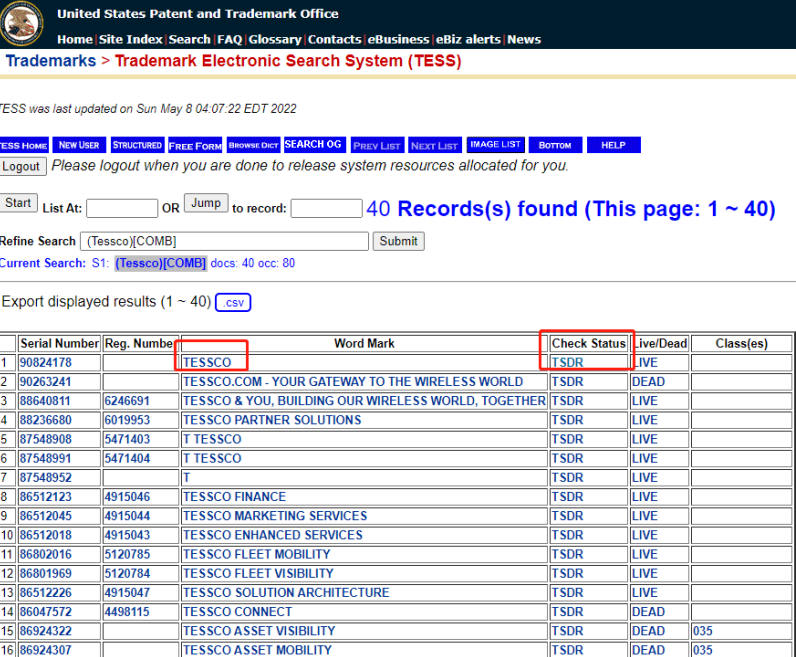796x657 pixels.
Task: Click the USPTO eagle seal logo
Action: click(20, 22)
